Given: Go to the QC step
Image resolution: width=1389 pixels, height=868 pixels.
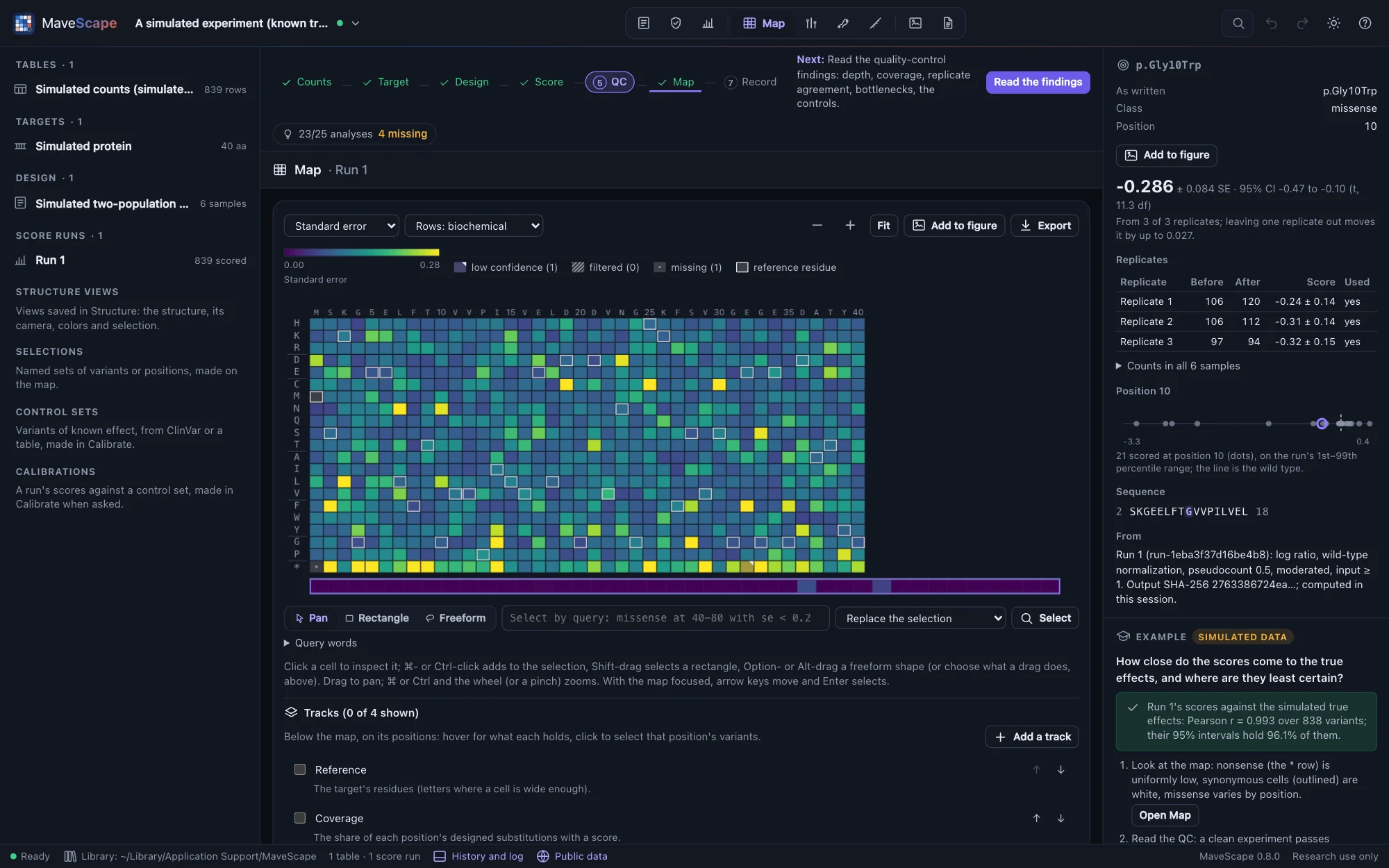Looking at the screenshot, I should [x=610, y=82].
